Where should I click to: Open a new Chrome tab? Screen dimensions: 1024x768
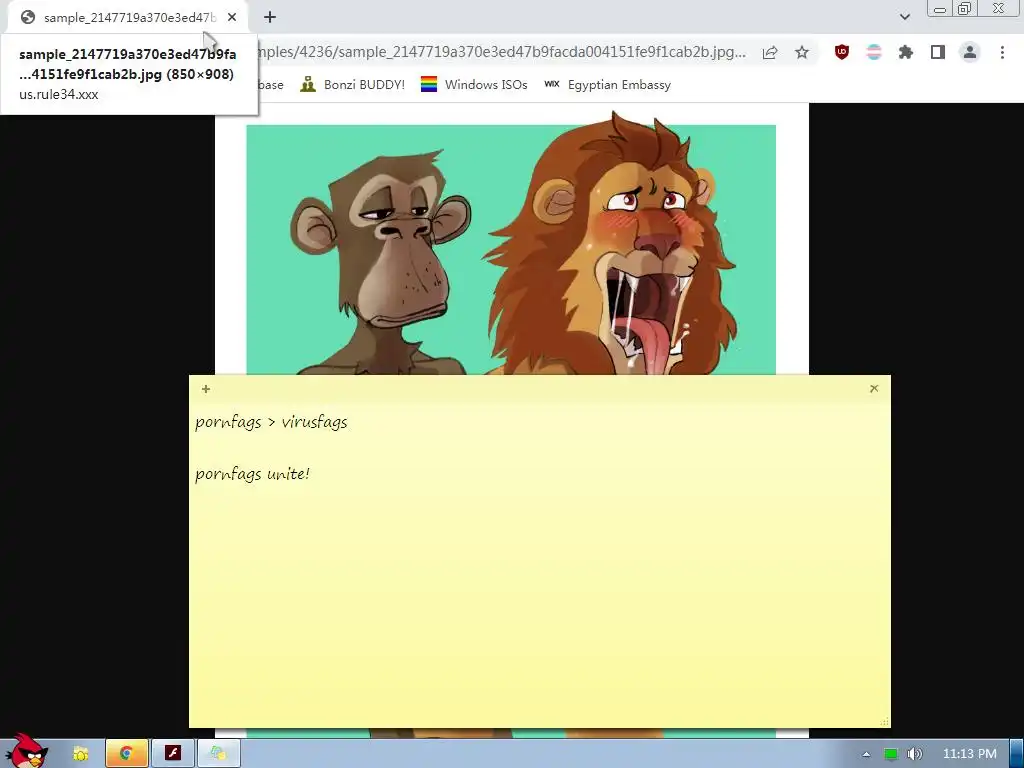pyautogui.click(x=270, y=18)
